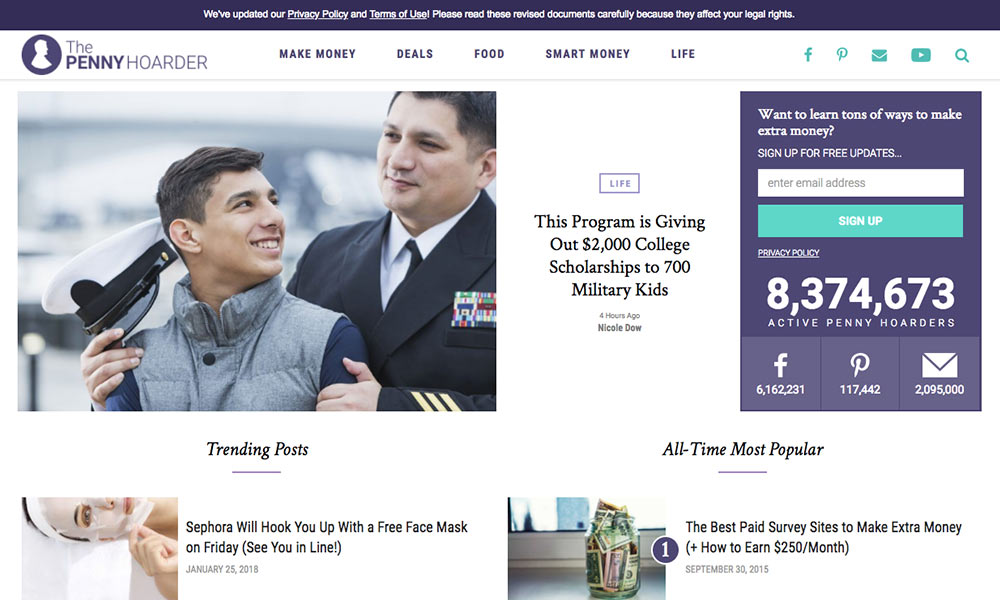Viewport: 1000px width, 600px height.
Task: Open the Smart Money menu
Action: point(587,54)
